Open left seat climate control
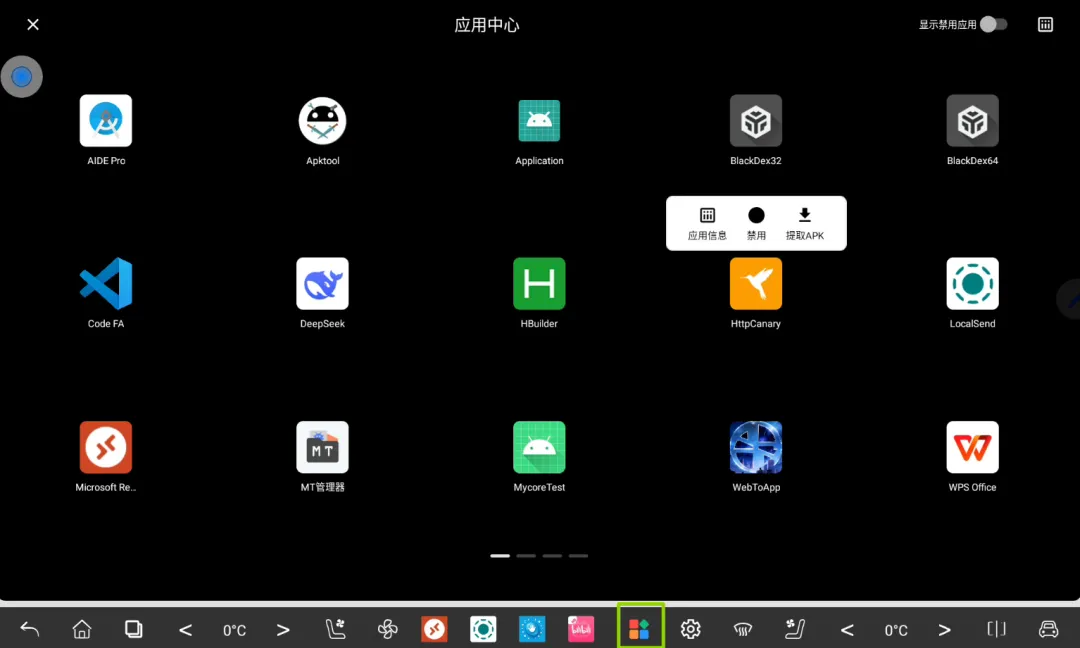This screenshot has width=1080, height=648. [335, 629]
